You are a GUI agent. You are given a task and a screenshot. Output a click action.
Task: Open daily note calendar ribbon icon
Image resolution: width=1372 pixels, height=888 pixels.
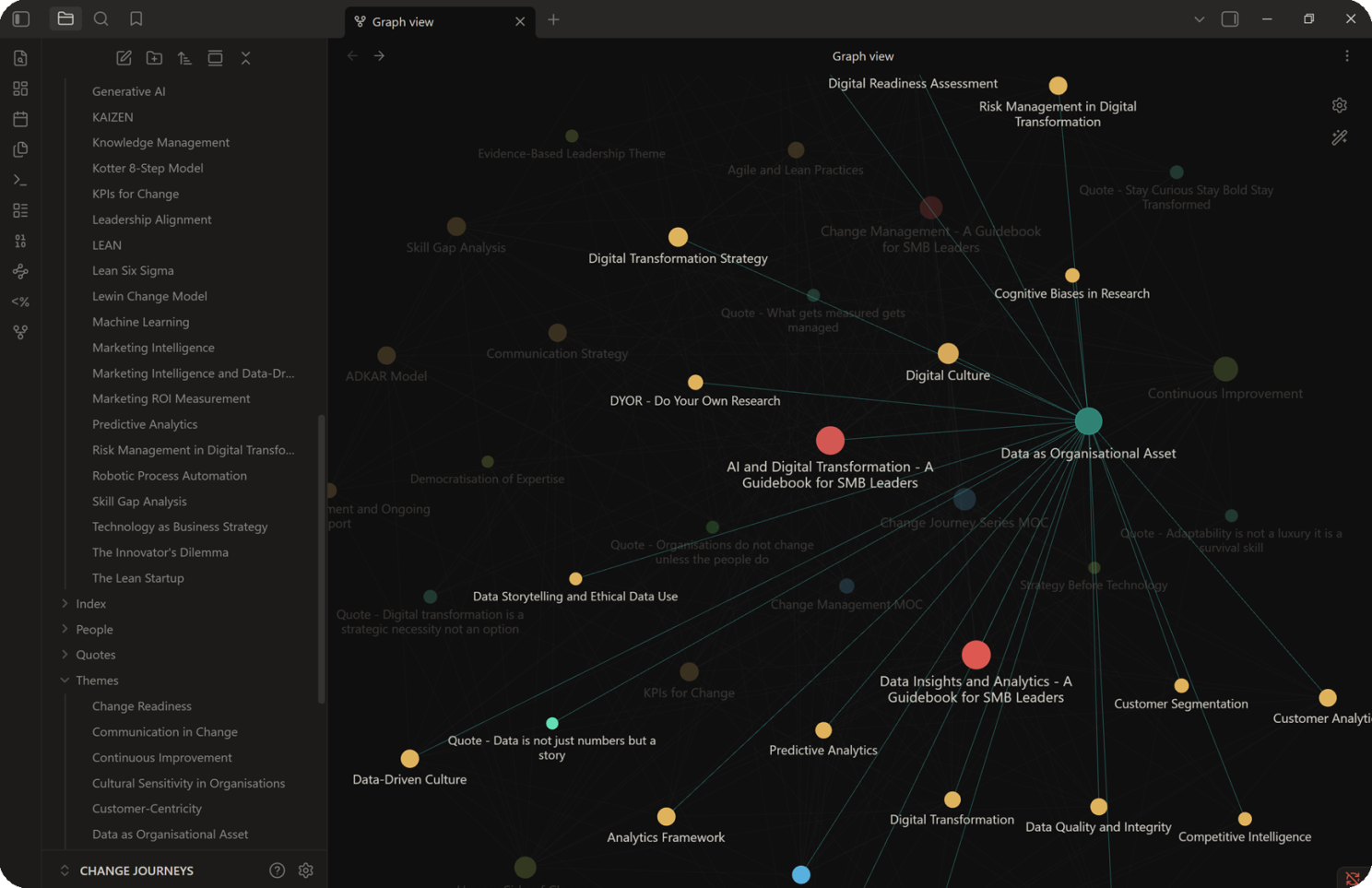(x=20, y=119)
